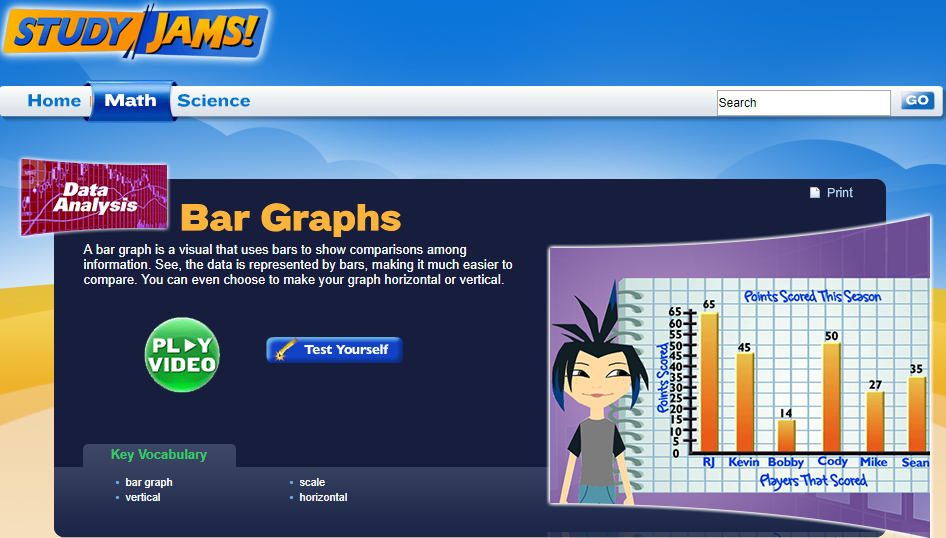This screenshot has width=946, height=538.
Task: Click the bar graph video thumbnail
Action: (x=739, y=376)
